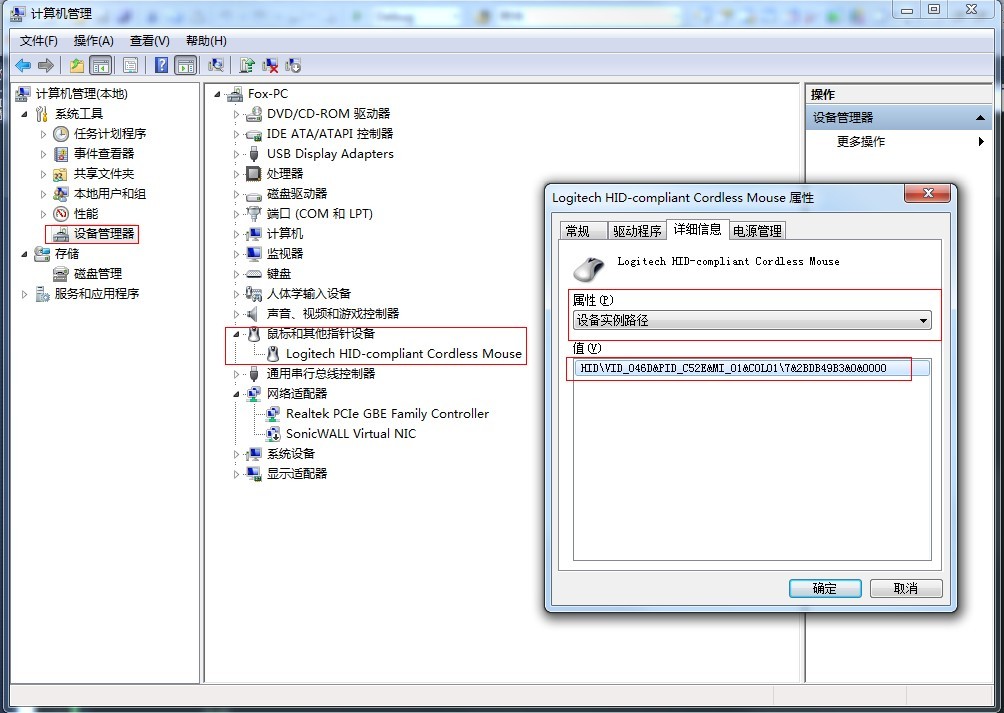
Task: Open the 操作(A) menu
Action: (93, 41)
